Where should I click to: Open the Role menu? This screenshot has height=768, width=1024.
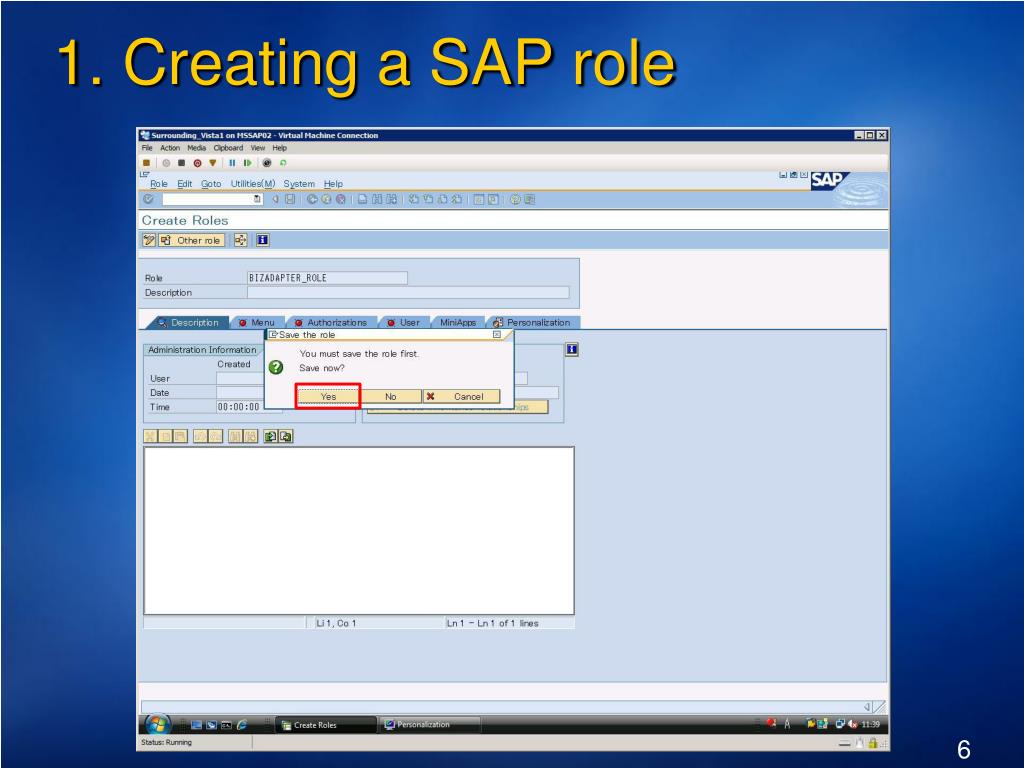coord(159,184)
